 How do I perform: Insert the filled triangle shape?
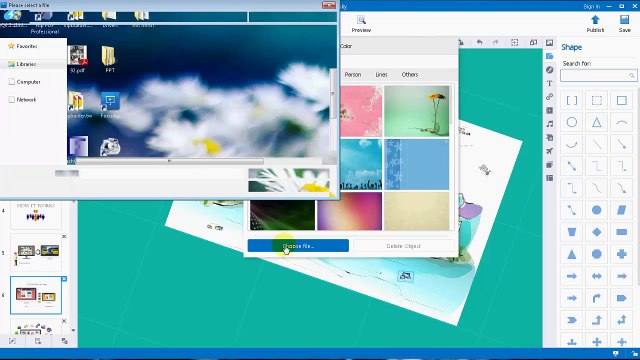point(572,254)
